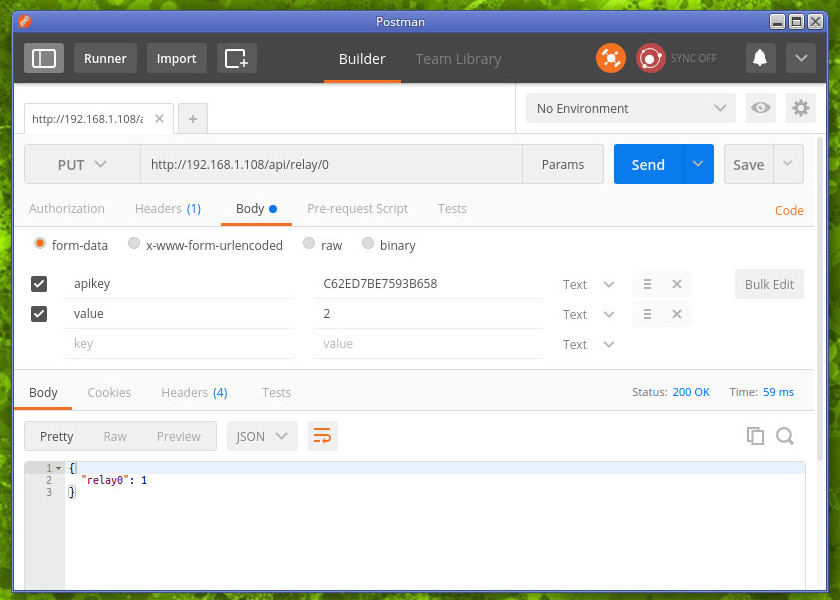840x600 pixels.
Task: Click the Runner button
Action: click(x=105, y=58)
